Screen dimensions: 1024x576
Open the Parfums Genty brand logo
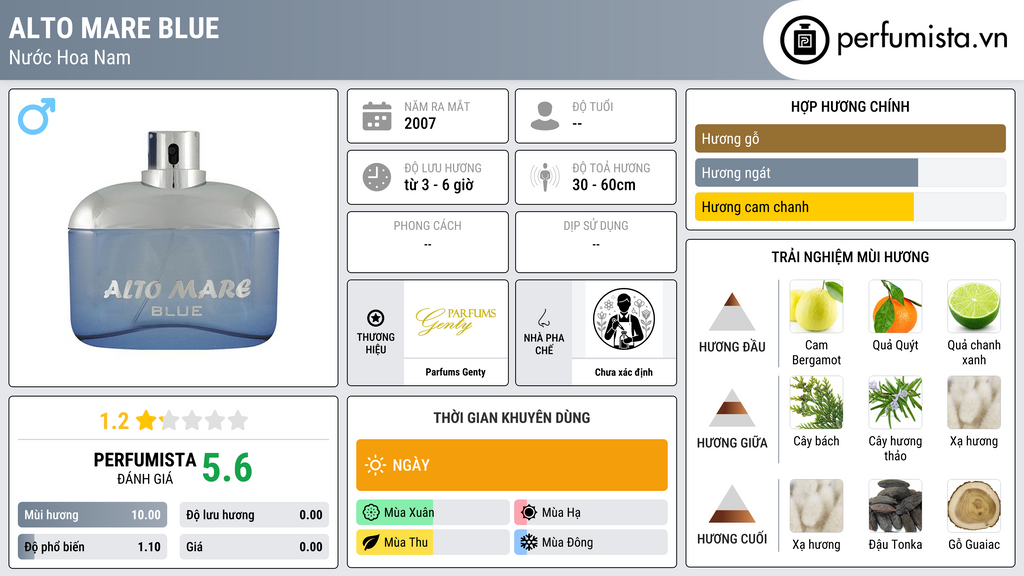tap(456, 320)
